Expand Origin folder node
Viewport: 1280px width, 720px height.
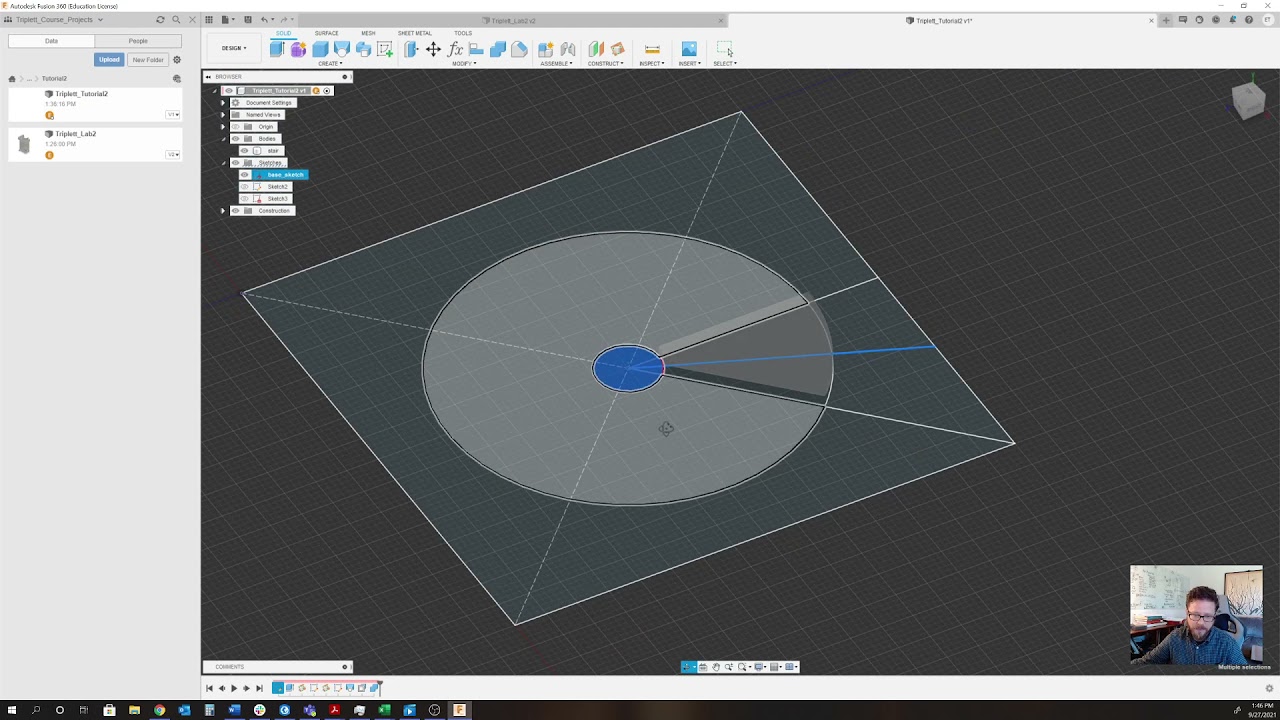[x=223, y=127]
